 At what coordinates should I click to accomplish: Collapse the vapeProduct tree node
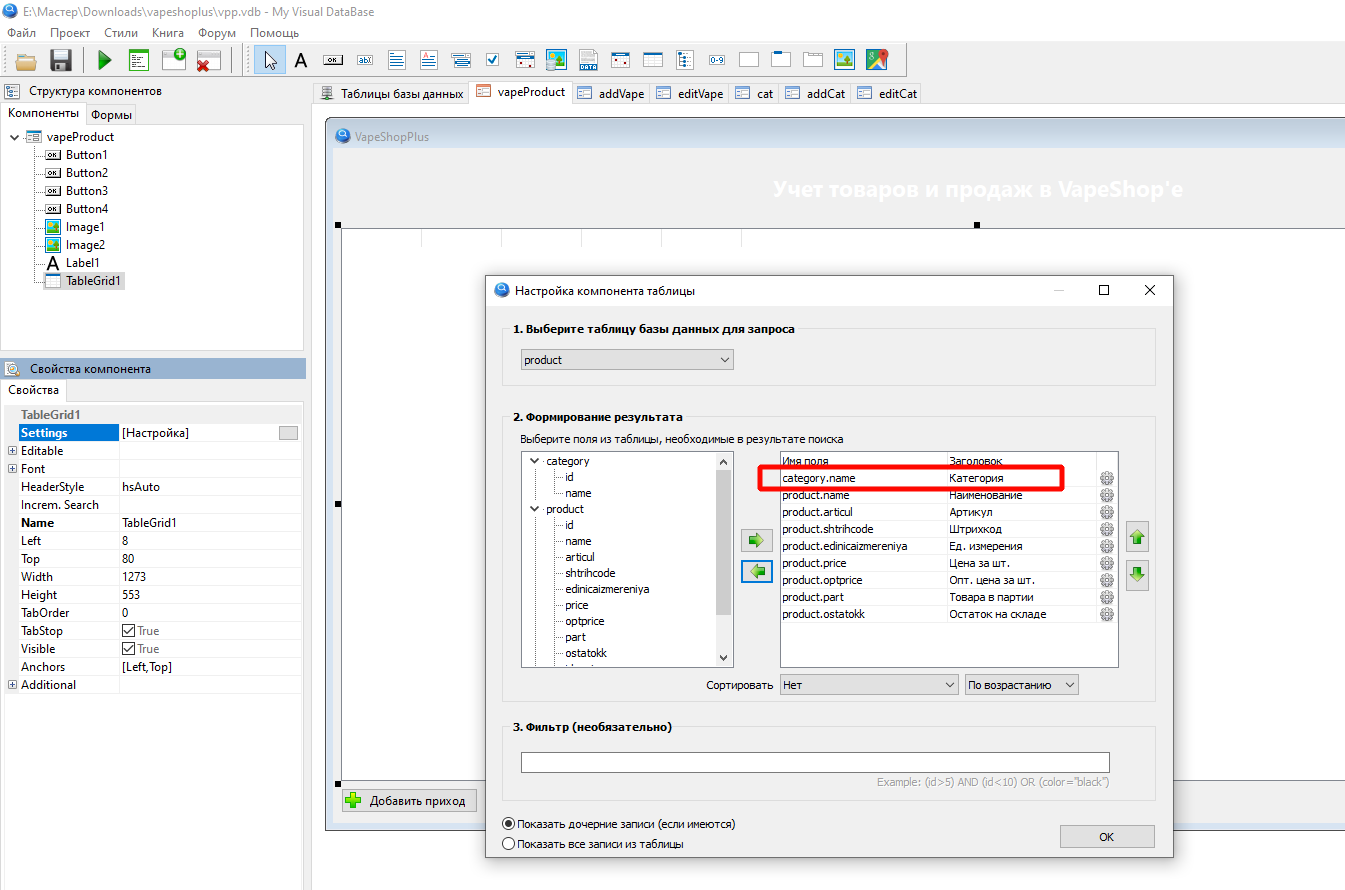click(14, 137)
